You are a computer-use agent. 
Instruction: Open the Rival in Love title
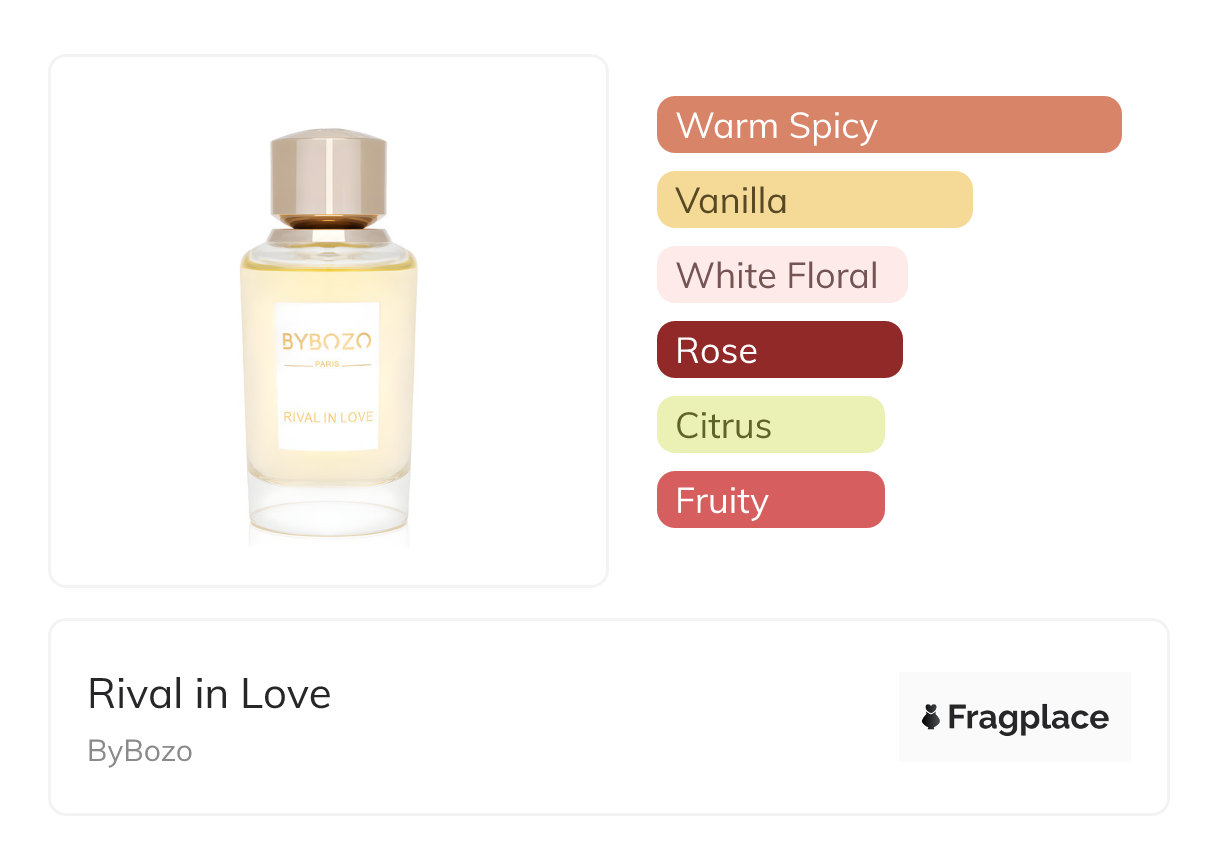[x=209, y=694]
